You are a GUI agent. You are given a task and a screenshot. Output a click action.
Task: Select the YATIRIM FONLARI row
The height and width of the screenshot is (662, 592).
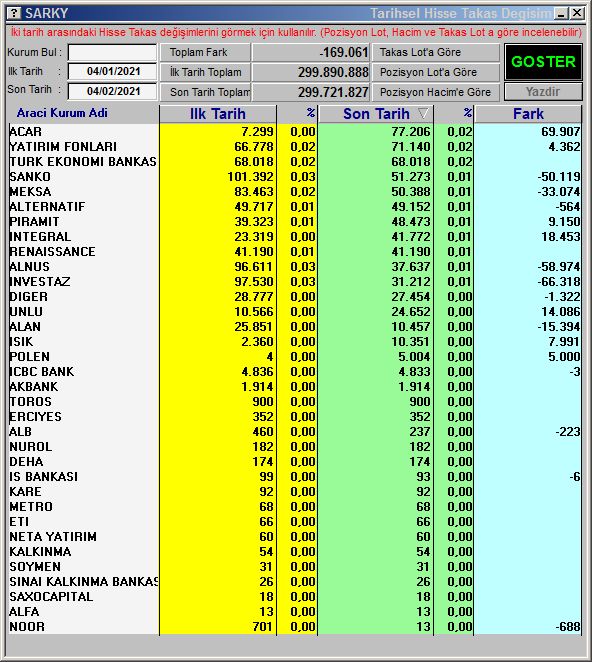pyautogui.click(x=295, y=147)
